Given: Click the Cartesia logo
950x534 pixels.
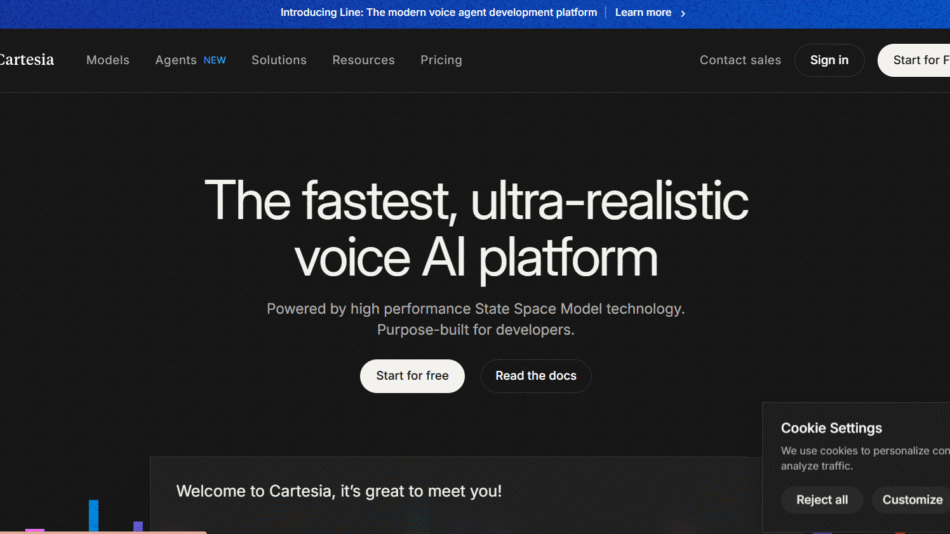Looking at the screenshot, I should point(27,59).
